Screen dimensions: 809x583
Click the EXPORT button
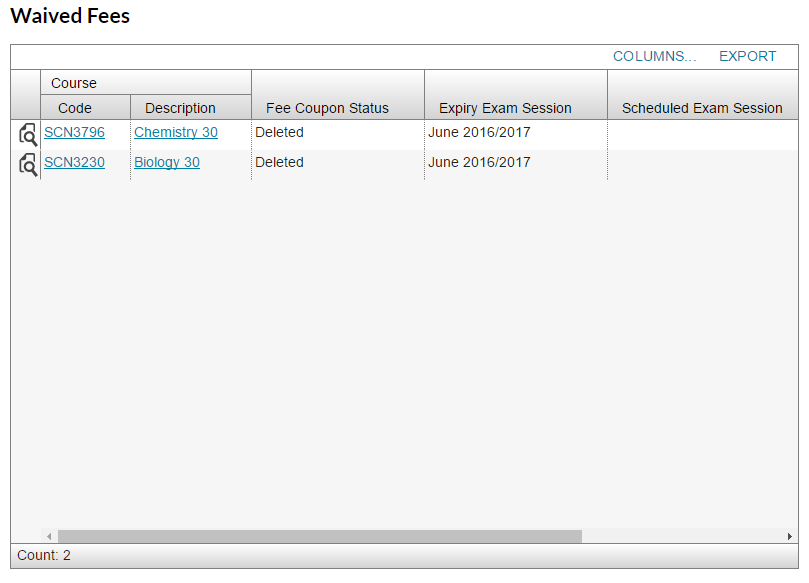[x=747, y=56]
